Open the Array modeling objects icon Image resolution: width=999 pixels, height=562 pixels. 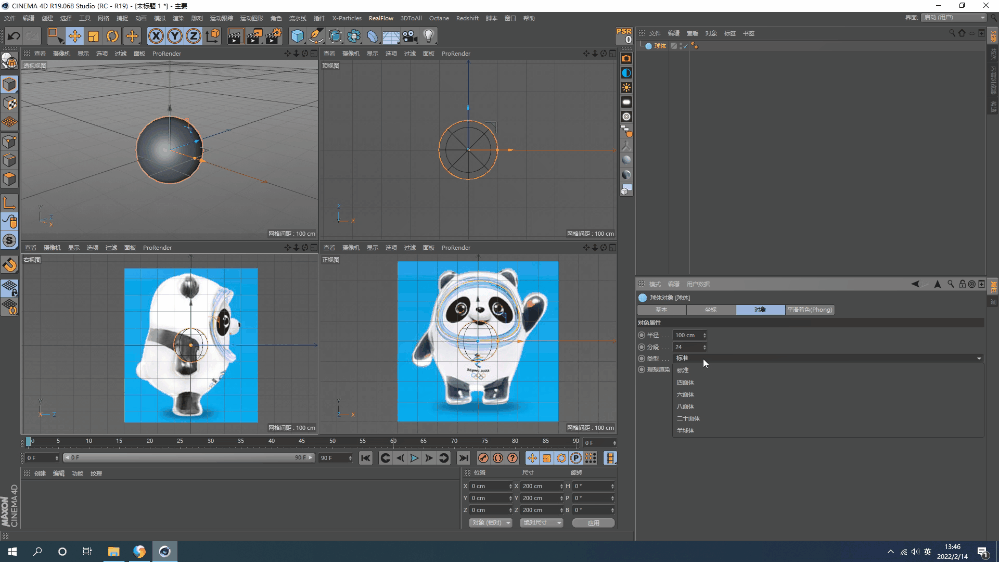354,36
